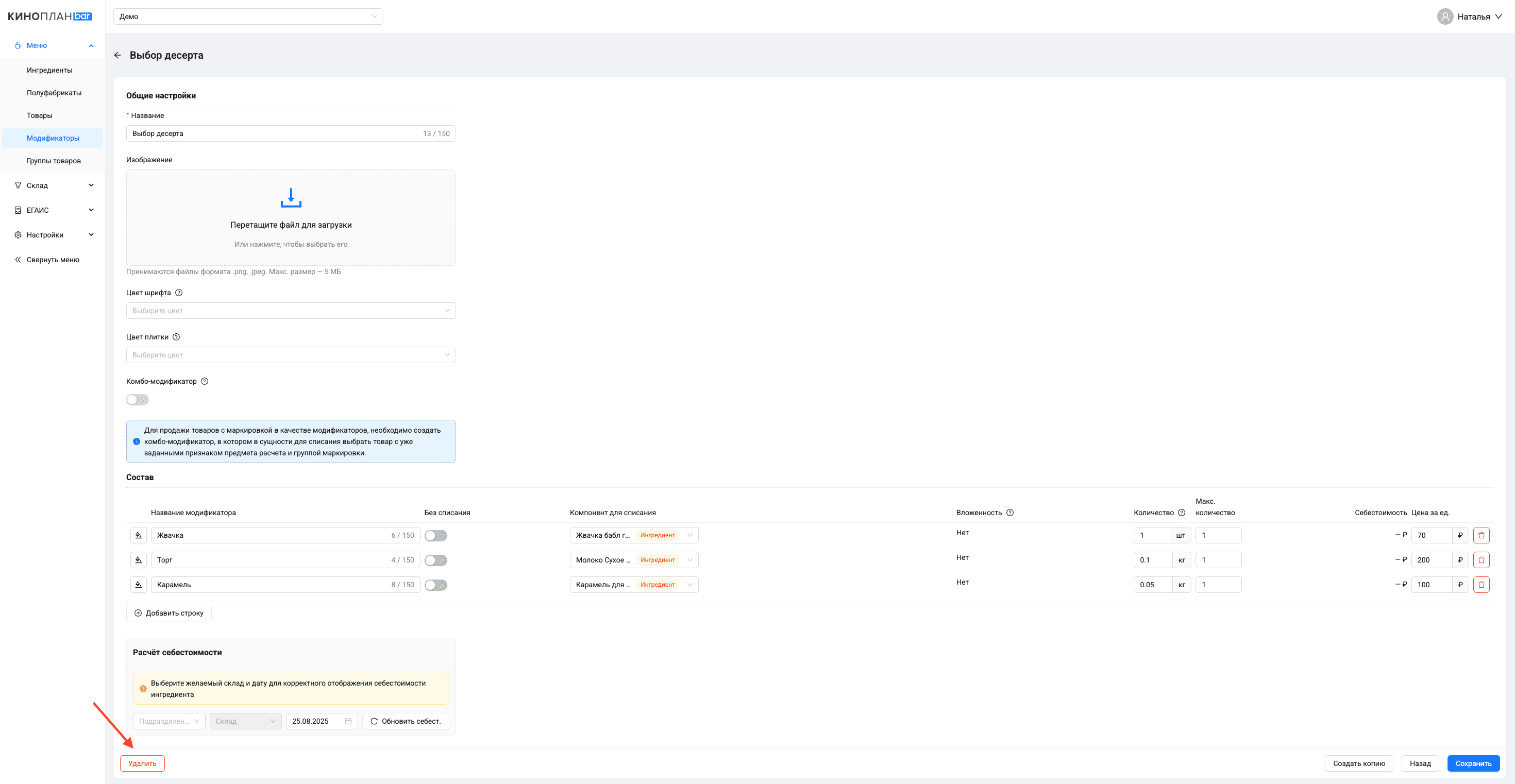Delete the Торт row with trash icon

(x=1481, y=560)
